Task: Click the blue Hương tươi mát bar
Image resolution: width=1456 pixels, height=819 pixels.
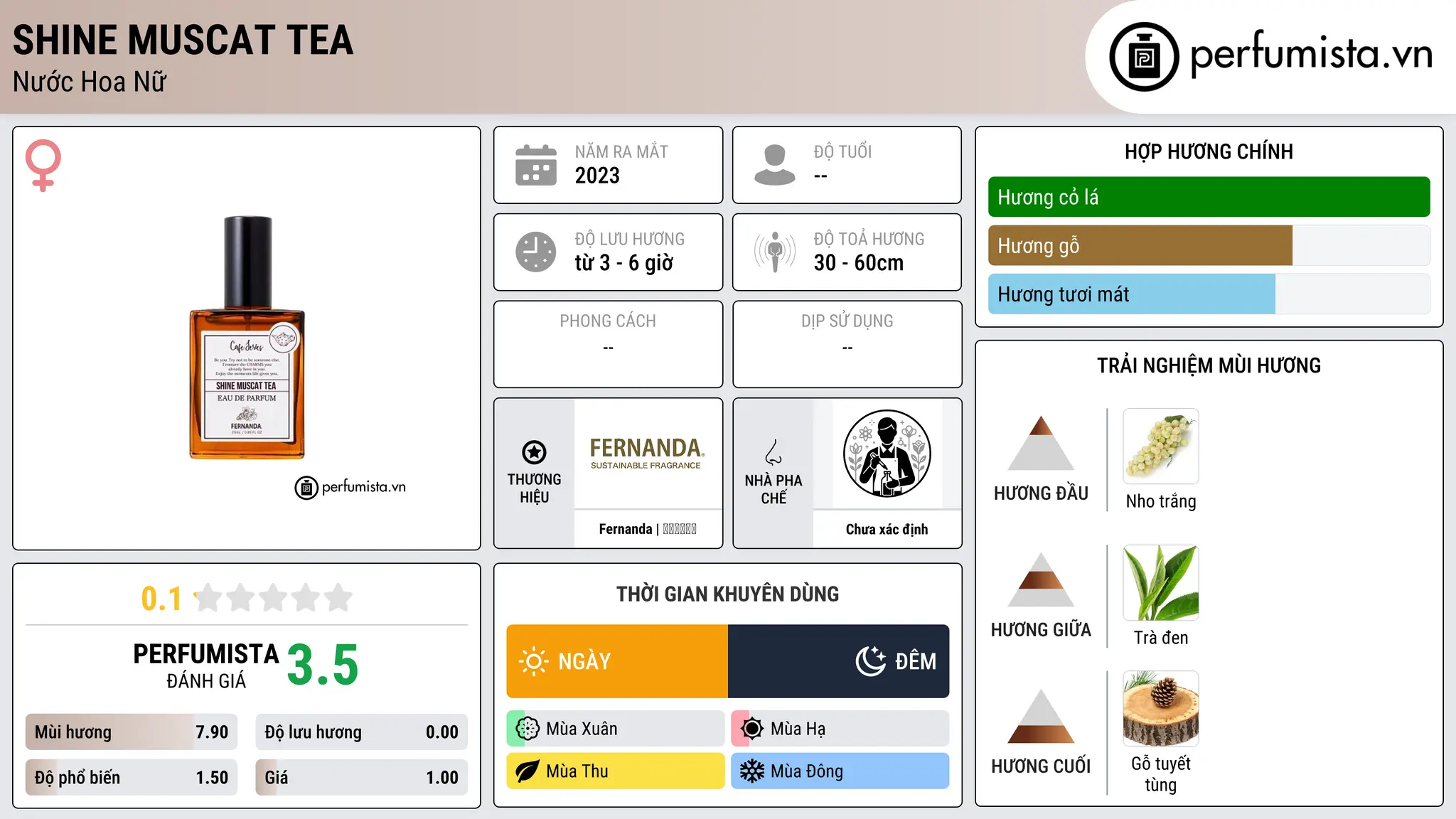Action: pyautogui.click(x=1132, y=294)
